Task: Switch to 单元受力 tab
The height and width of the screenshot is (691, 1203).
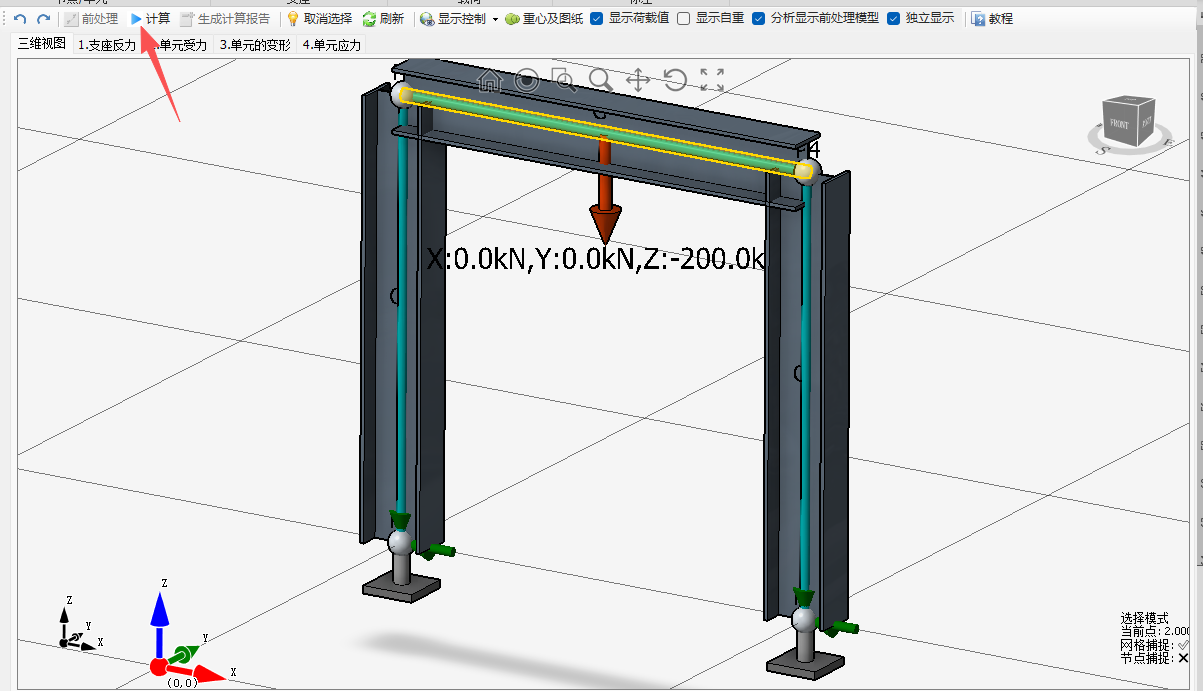Action: click(x=182, y=45)
